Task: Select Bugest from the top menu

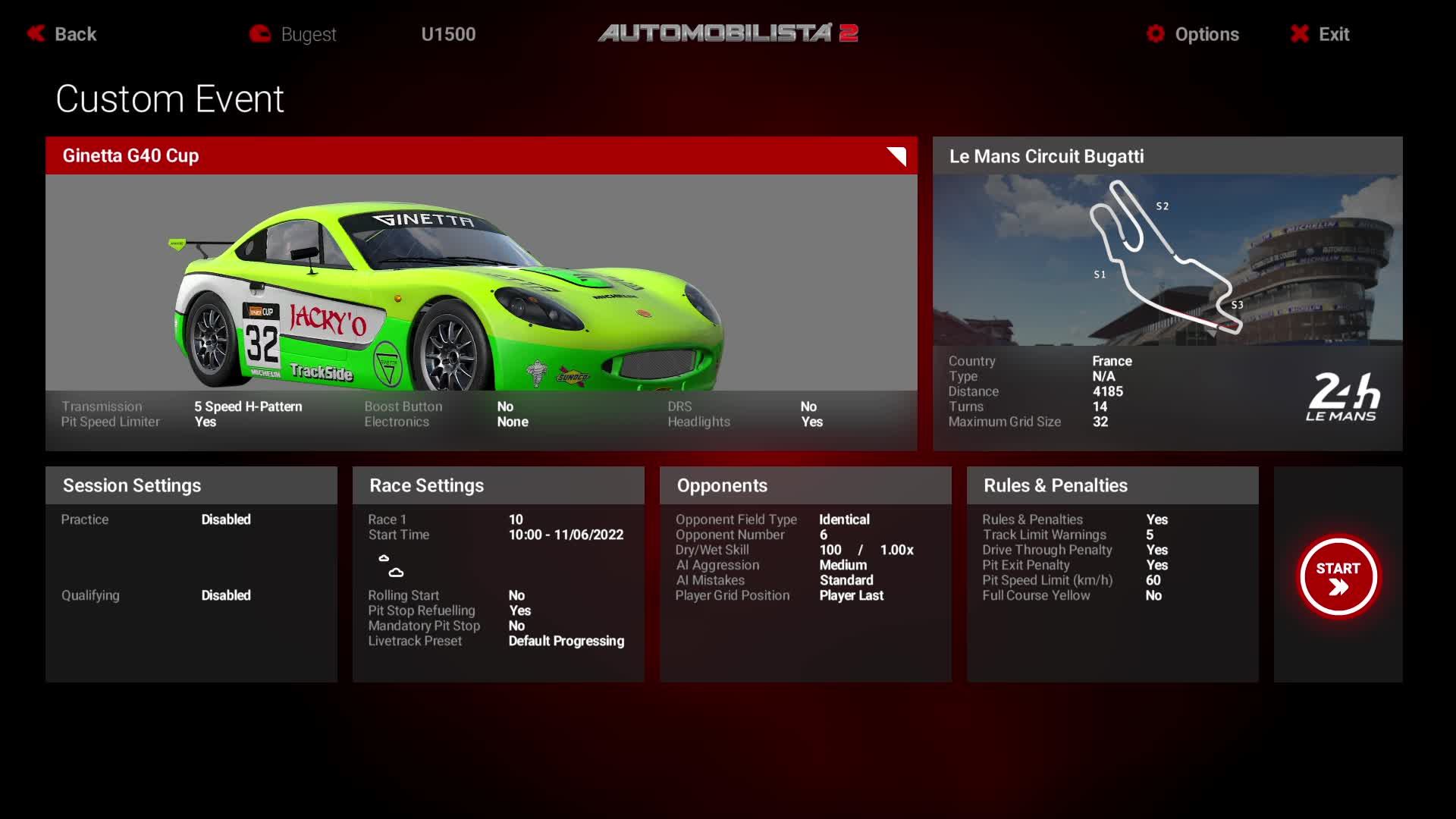Action: [x=308, y=33]
